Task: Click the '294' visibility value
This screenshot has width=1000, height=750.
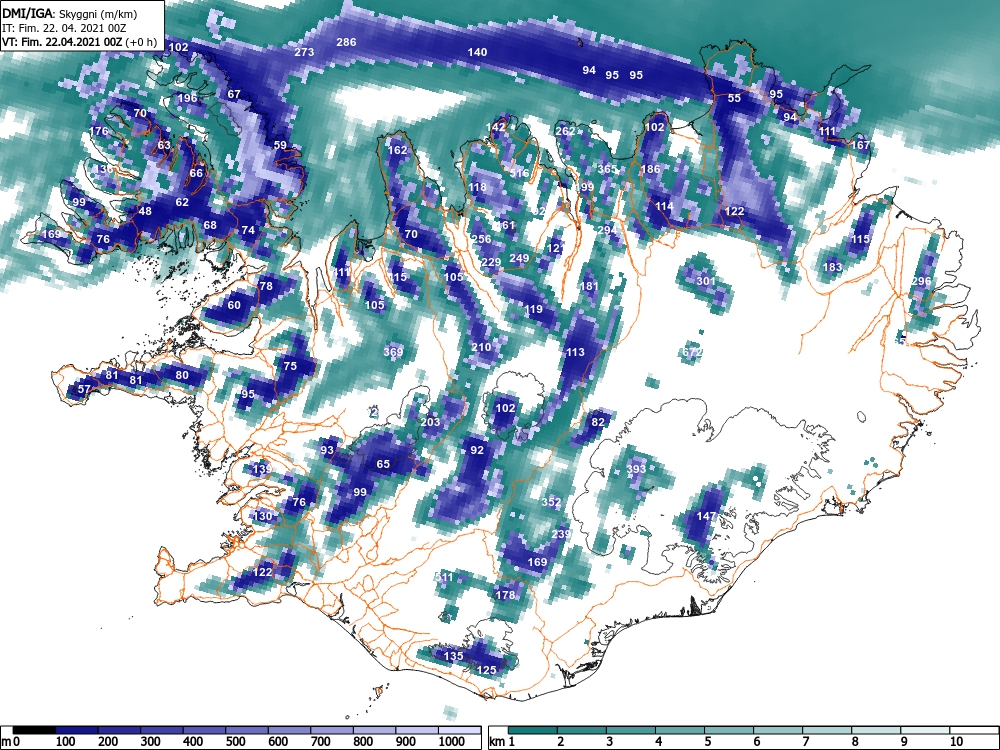Action: tap(607, 230)
